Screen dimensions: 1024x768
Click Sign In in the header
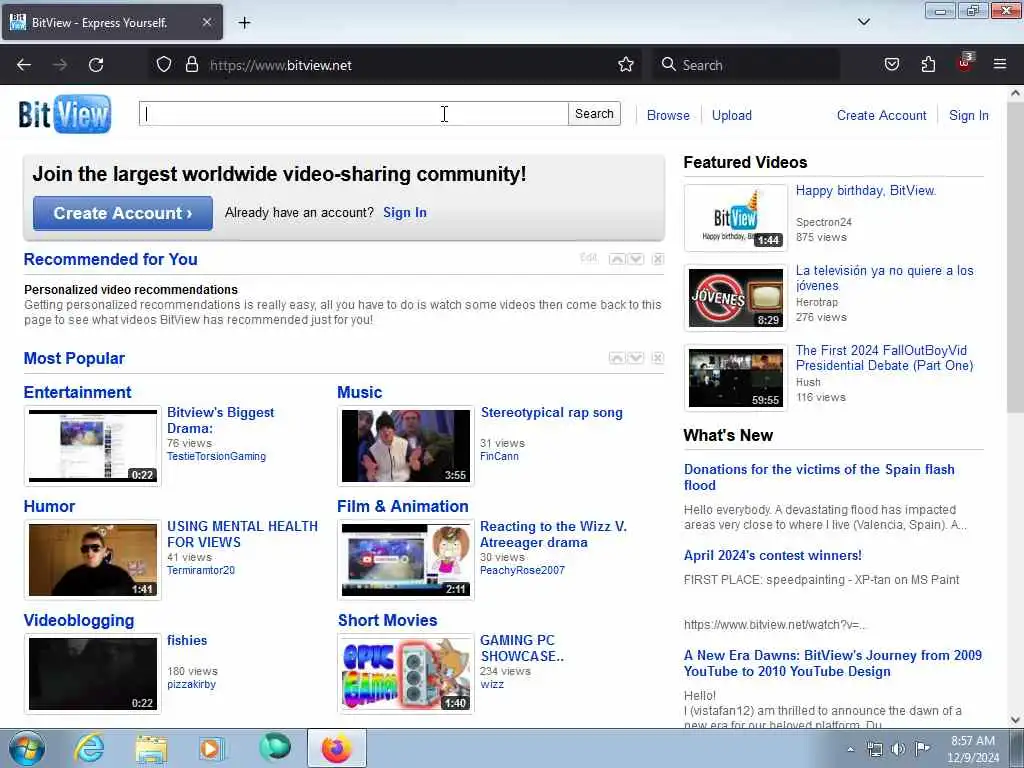[x=968, y=115]
